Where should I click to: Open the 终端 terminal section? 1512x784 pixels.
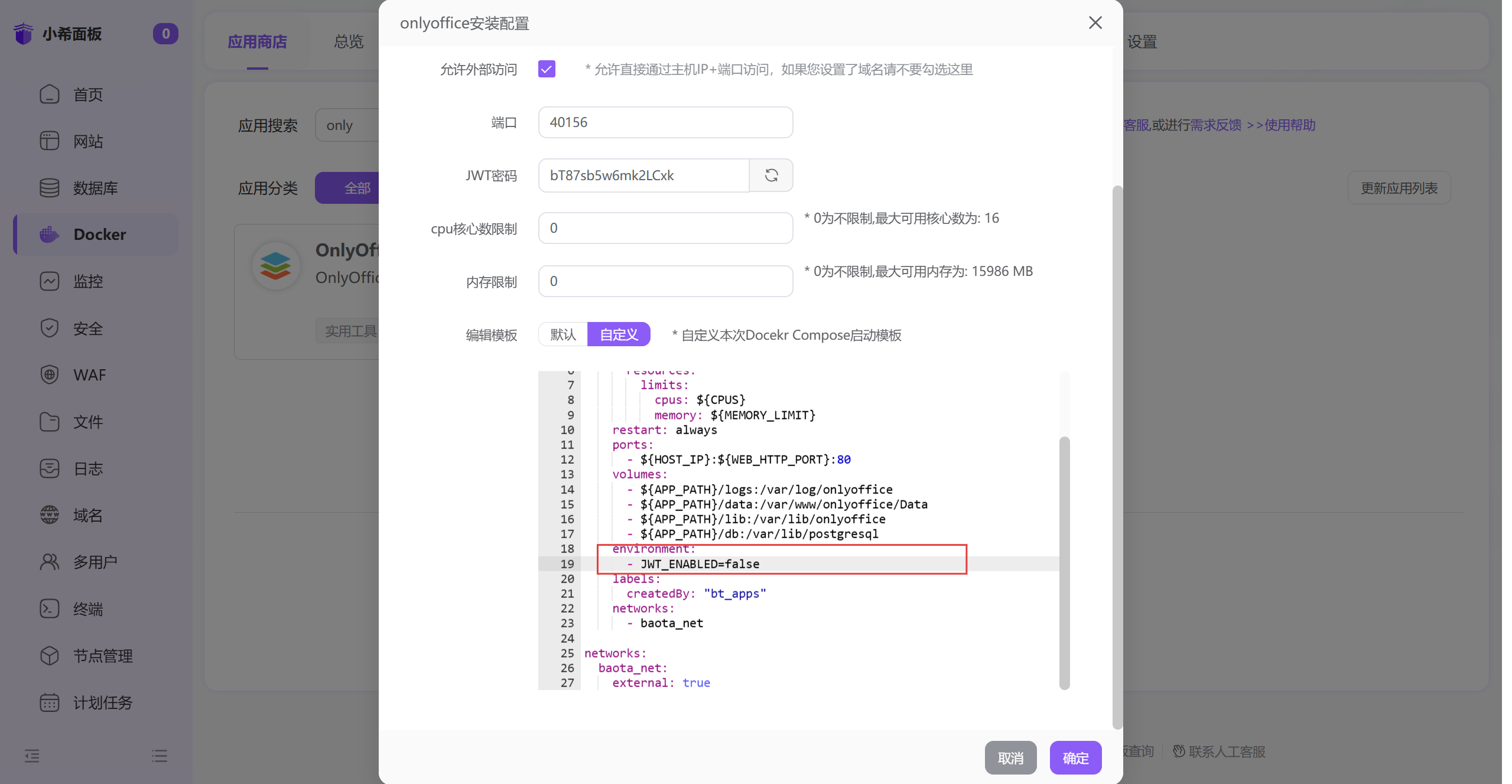click(88, 609)
